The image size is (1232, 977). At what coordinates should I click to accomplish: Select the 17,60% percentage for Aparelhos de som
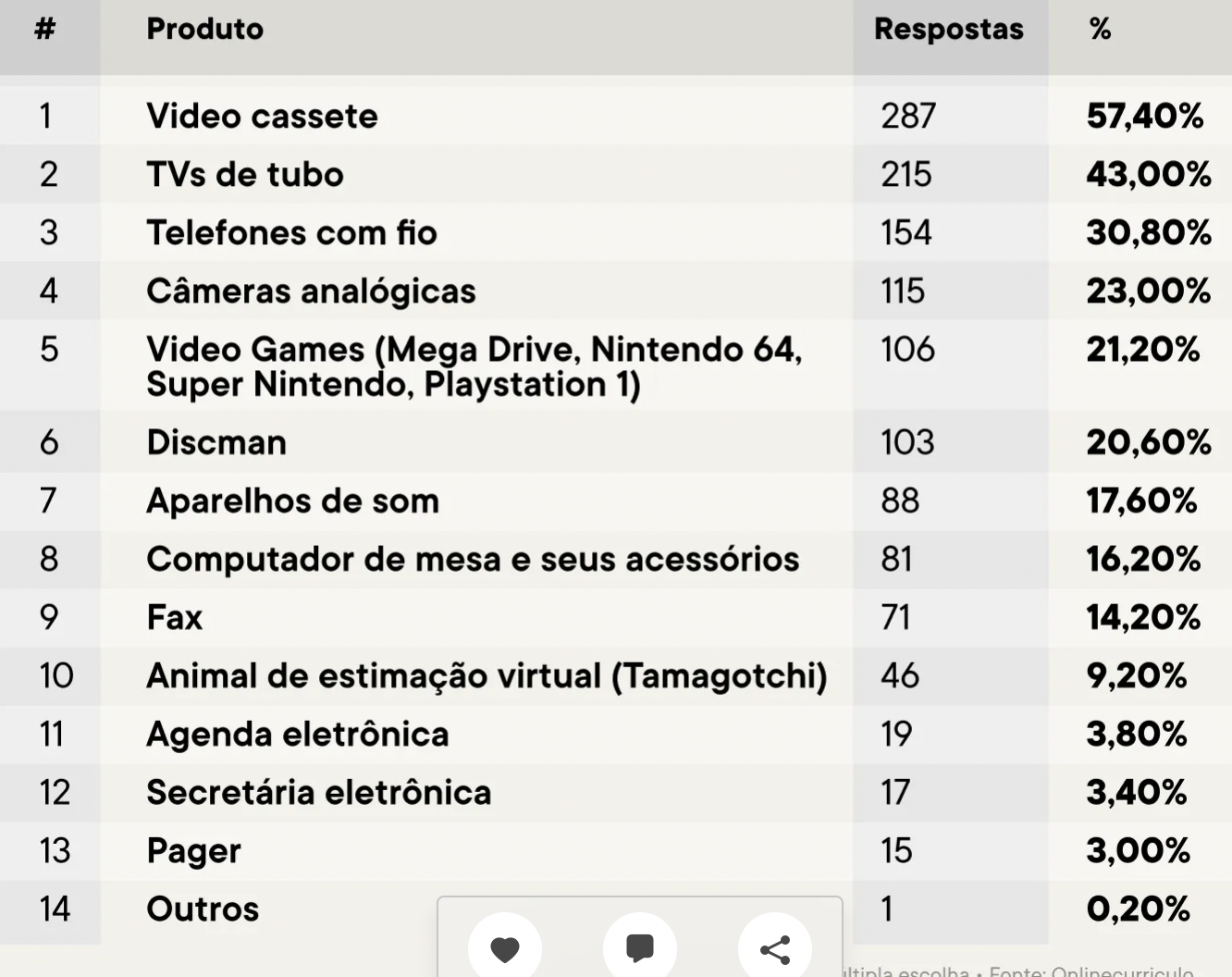pos(1141,501)
